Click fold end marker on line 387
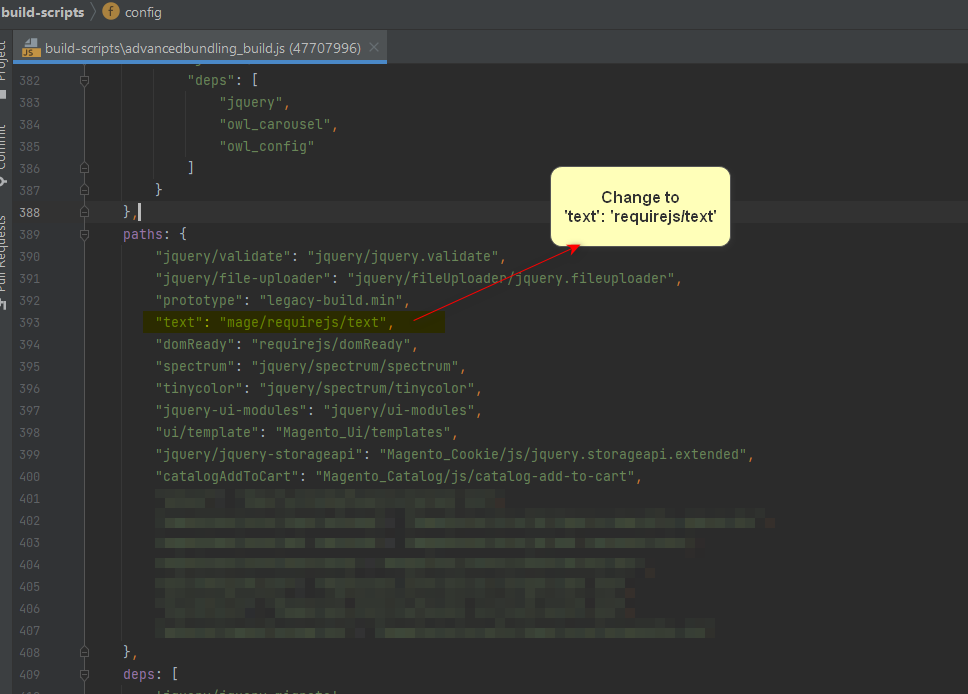Viewport: 968px width, 694px height. click(84, 190)
